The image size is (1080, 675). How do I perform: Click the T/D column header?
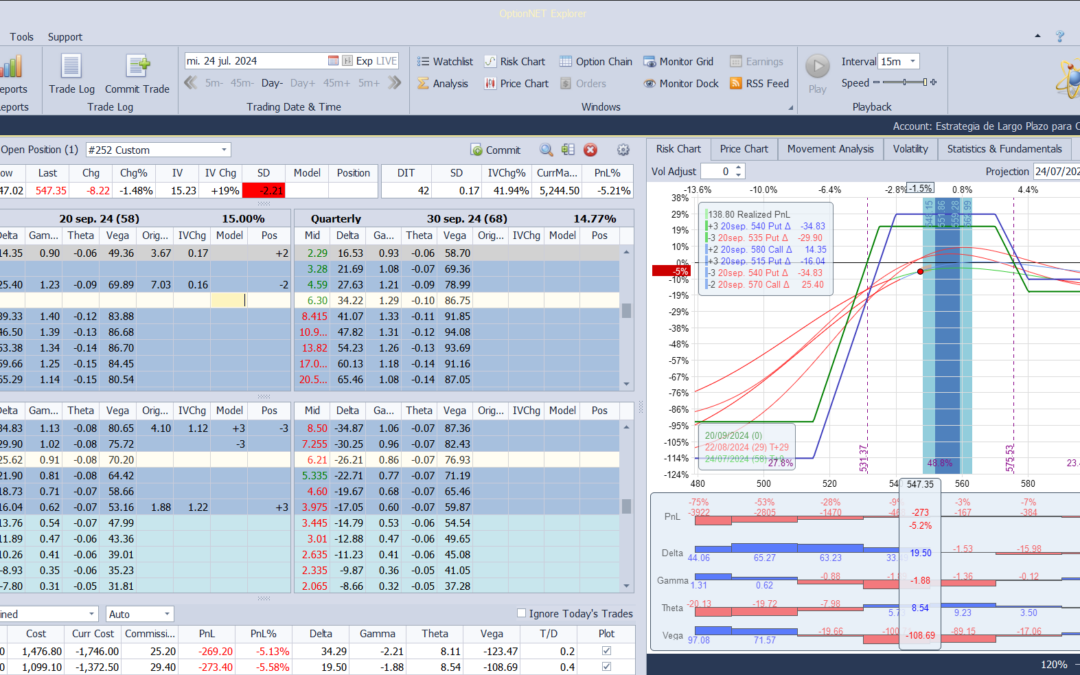click(x=548, y=634)
